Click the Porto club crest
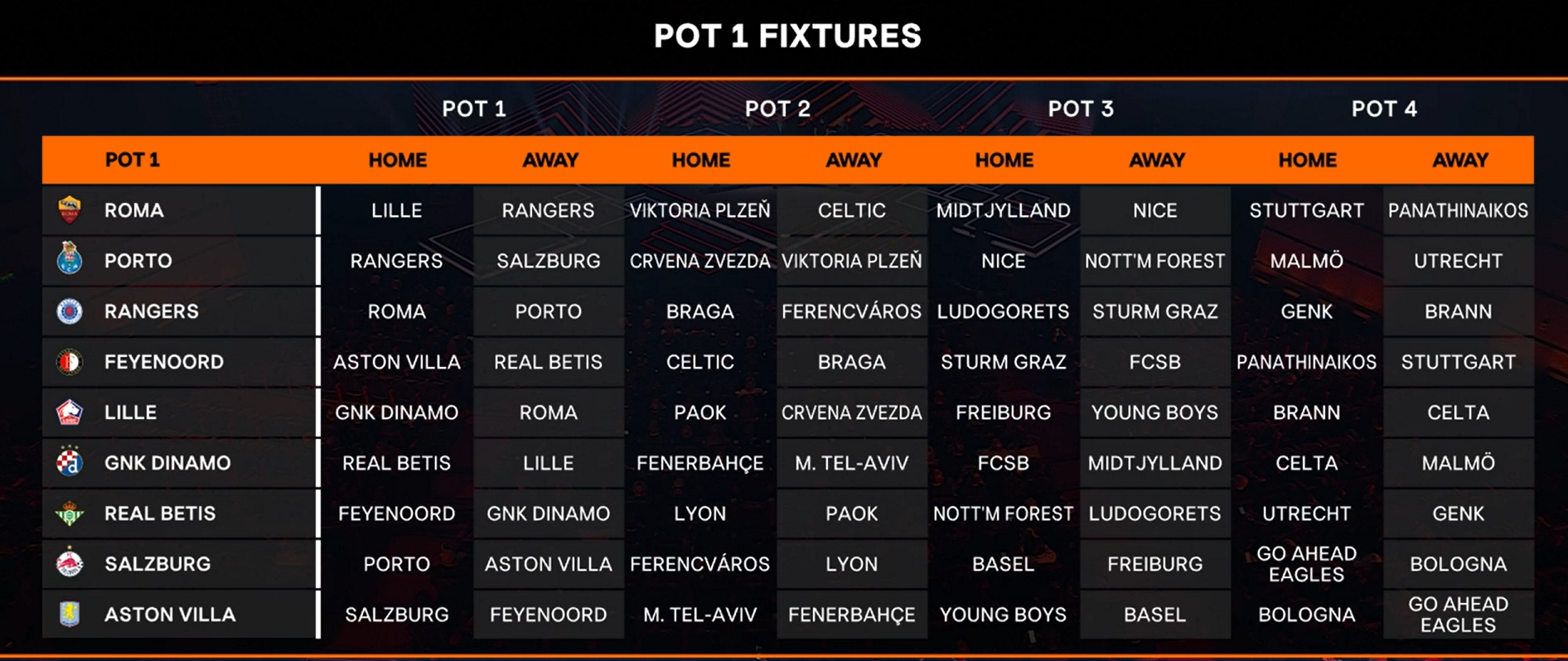 (70, 259)
